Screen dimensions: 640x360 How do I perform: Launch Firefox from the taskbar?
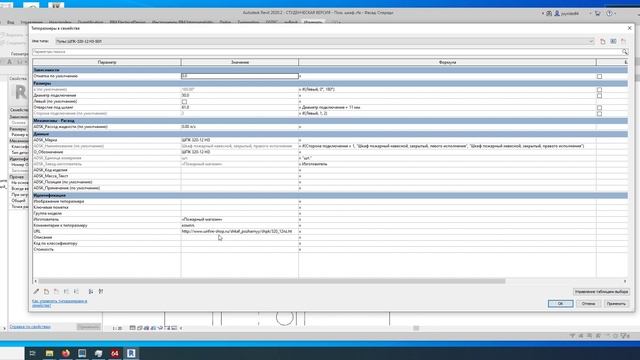point(66,353)
